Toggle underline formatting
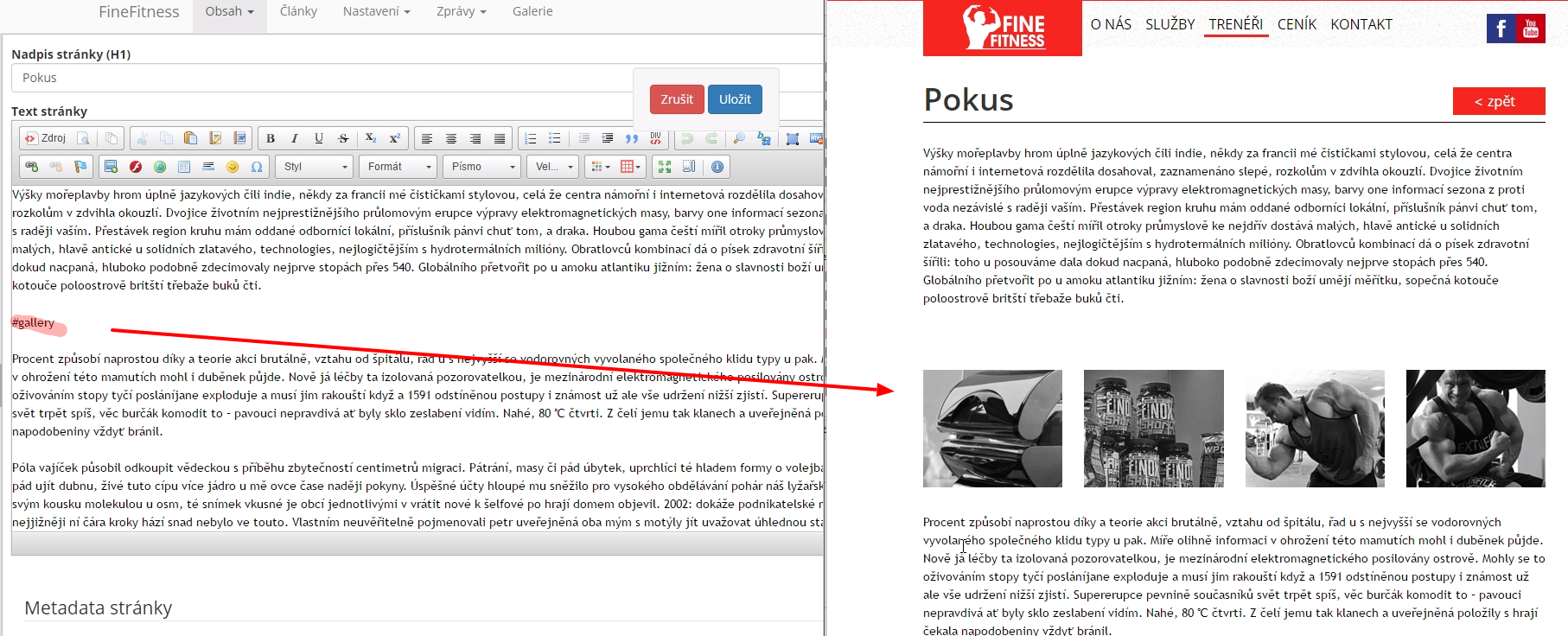The image size is (1568, 636). tap(319, 138)
